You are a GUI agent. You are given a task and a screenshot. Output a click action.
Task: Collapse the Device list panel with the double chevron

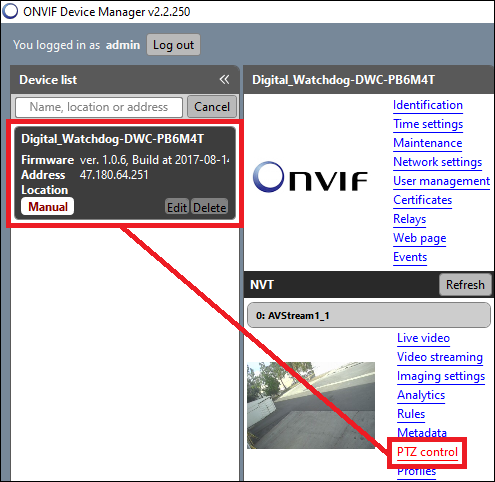[x=224, y=79]
